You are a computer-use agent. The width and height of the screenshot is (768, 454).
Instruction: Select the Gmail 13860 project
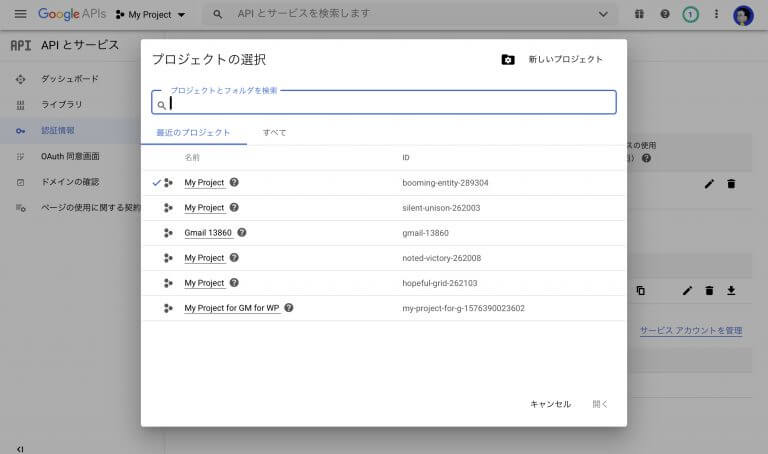208,233
